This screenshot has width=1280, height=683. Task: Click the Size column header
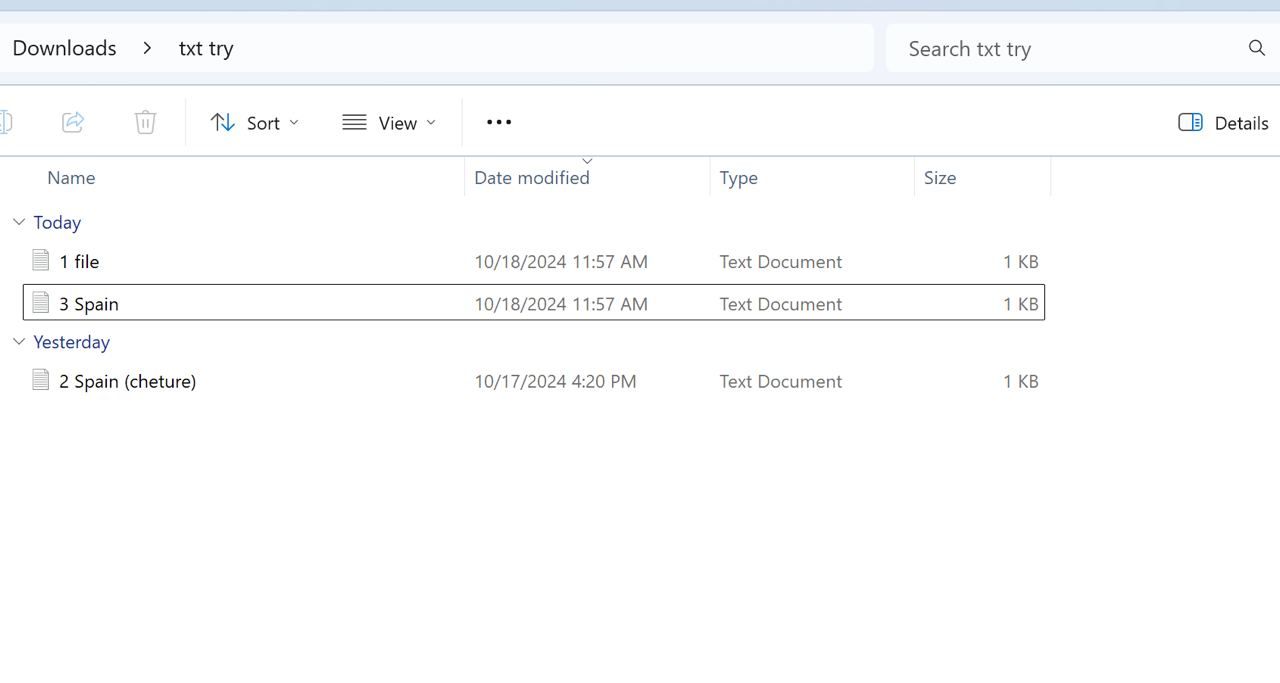[x=940, y=178]
